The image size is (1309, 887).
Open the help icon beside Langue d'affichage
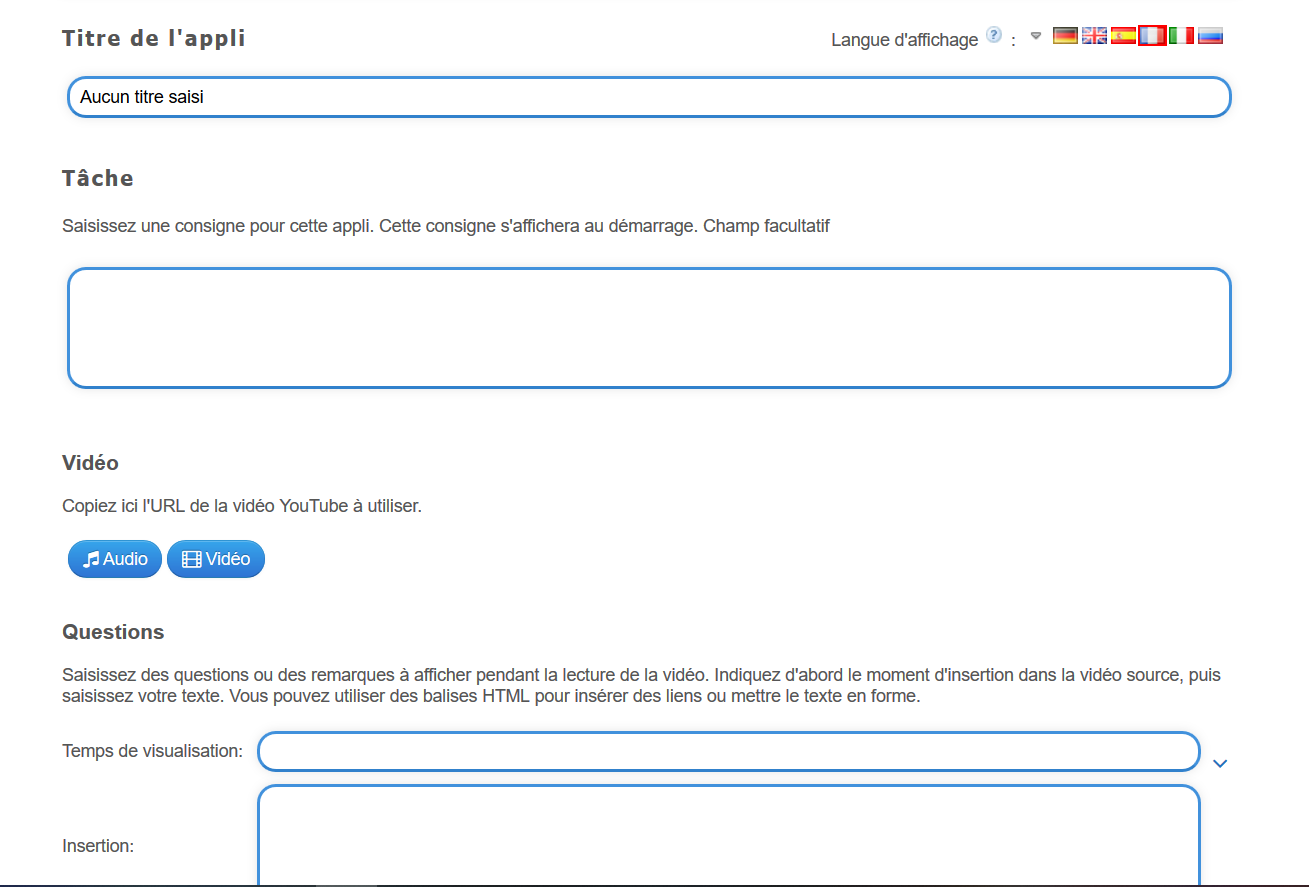pos(993,35)
